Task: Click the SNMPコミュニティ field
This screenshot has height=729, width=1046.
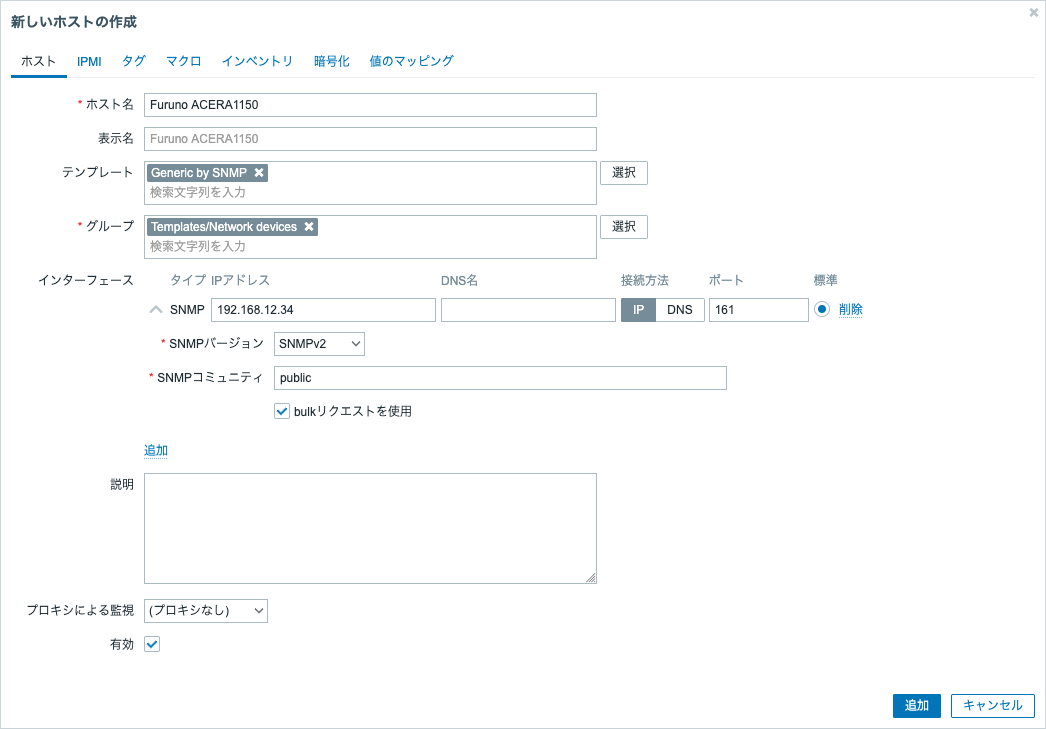Action: (500, 378)
